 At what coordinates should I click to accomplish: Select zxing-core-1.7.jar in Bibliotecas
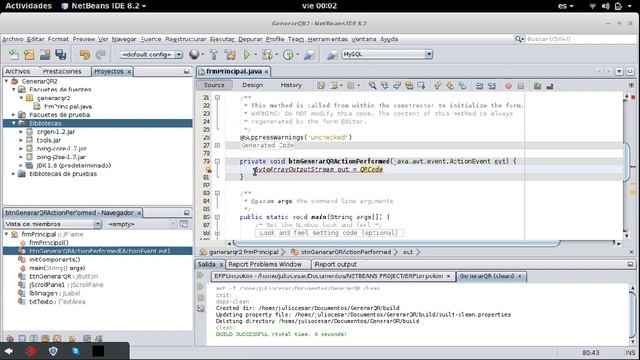point(62,149)
